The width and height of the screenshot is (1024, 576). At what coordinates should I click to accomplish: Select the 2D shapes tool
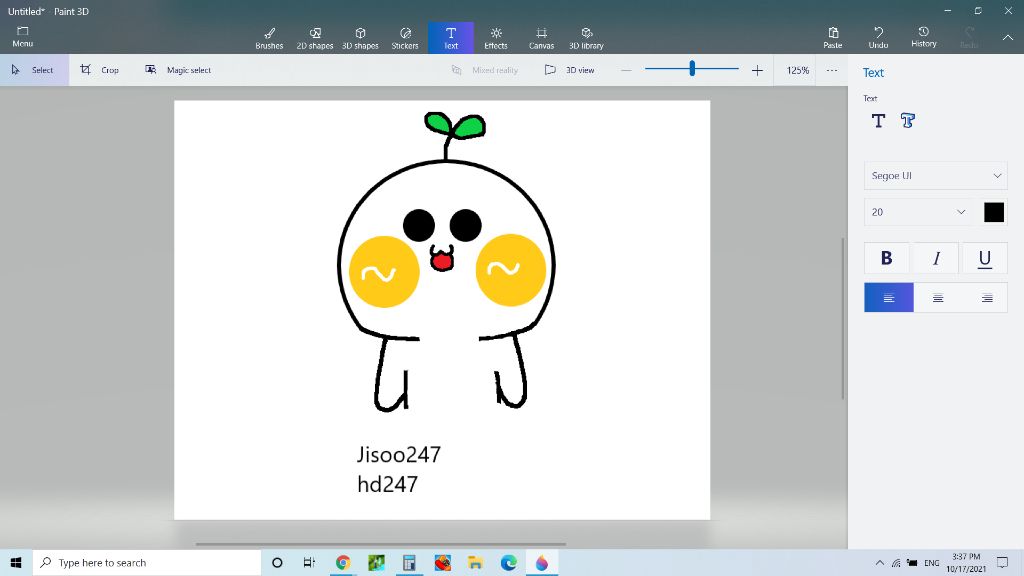(315, 37)
